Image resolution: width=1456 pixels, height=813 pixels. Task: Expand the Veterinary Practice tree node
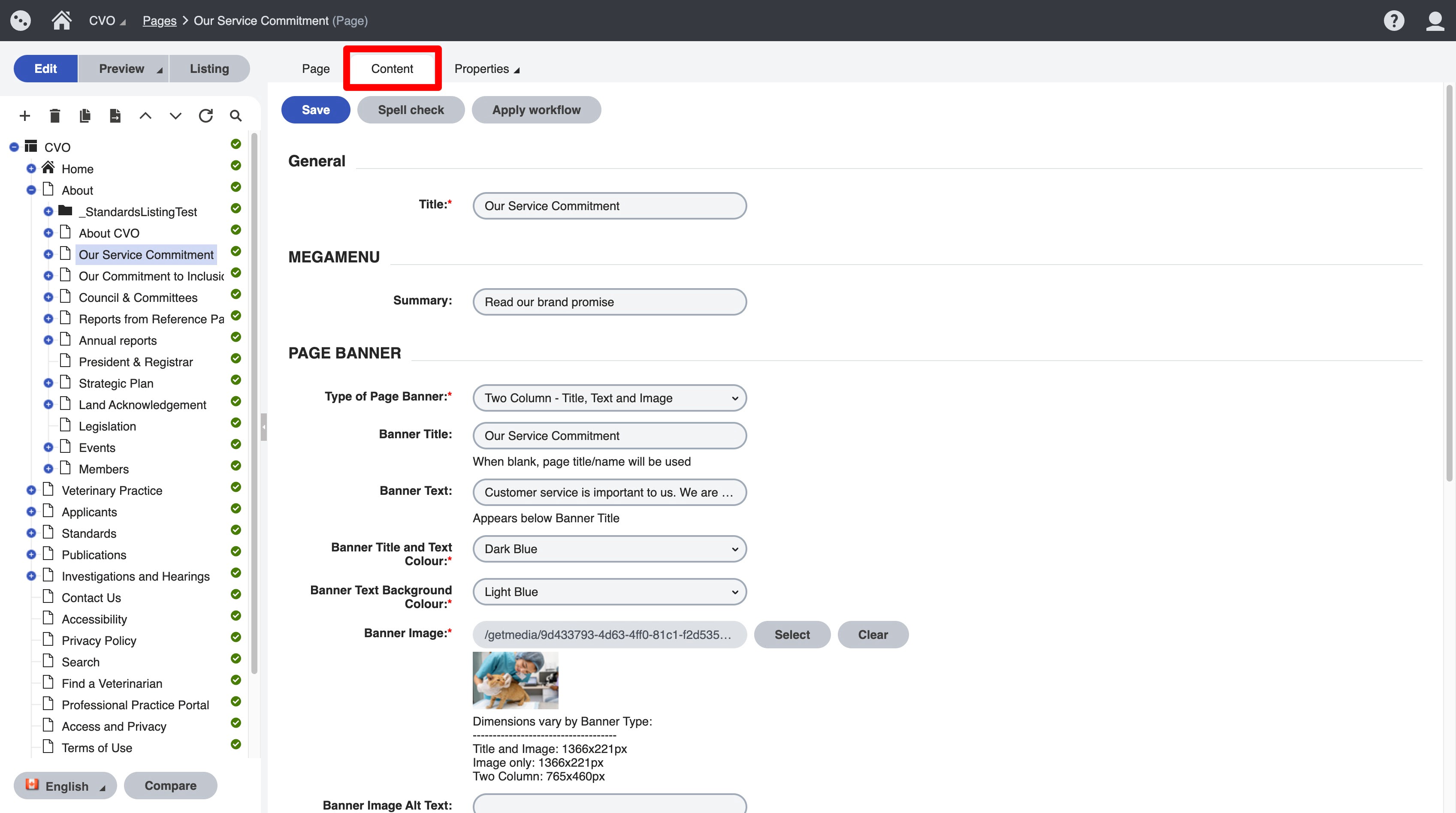coord(31,491)
